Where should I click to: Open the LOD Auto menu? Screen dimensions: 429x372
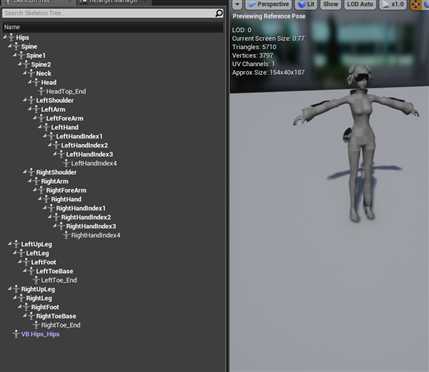[360, 4]
